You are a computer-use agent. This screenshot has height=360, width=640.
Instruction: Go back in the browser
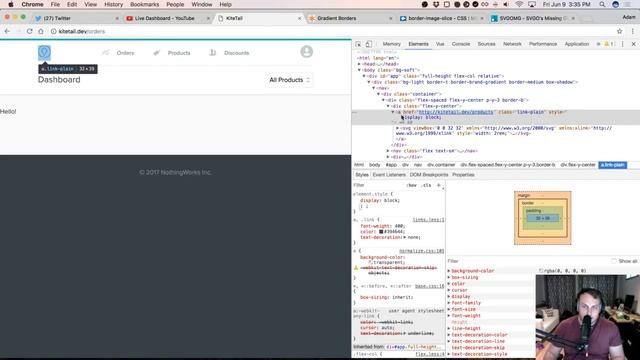(x=7, y=31)
